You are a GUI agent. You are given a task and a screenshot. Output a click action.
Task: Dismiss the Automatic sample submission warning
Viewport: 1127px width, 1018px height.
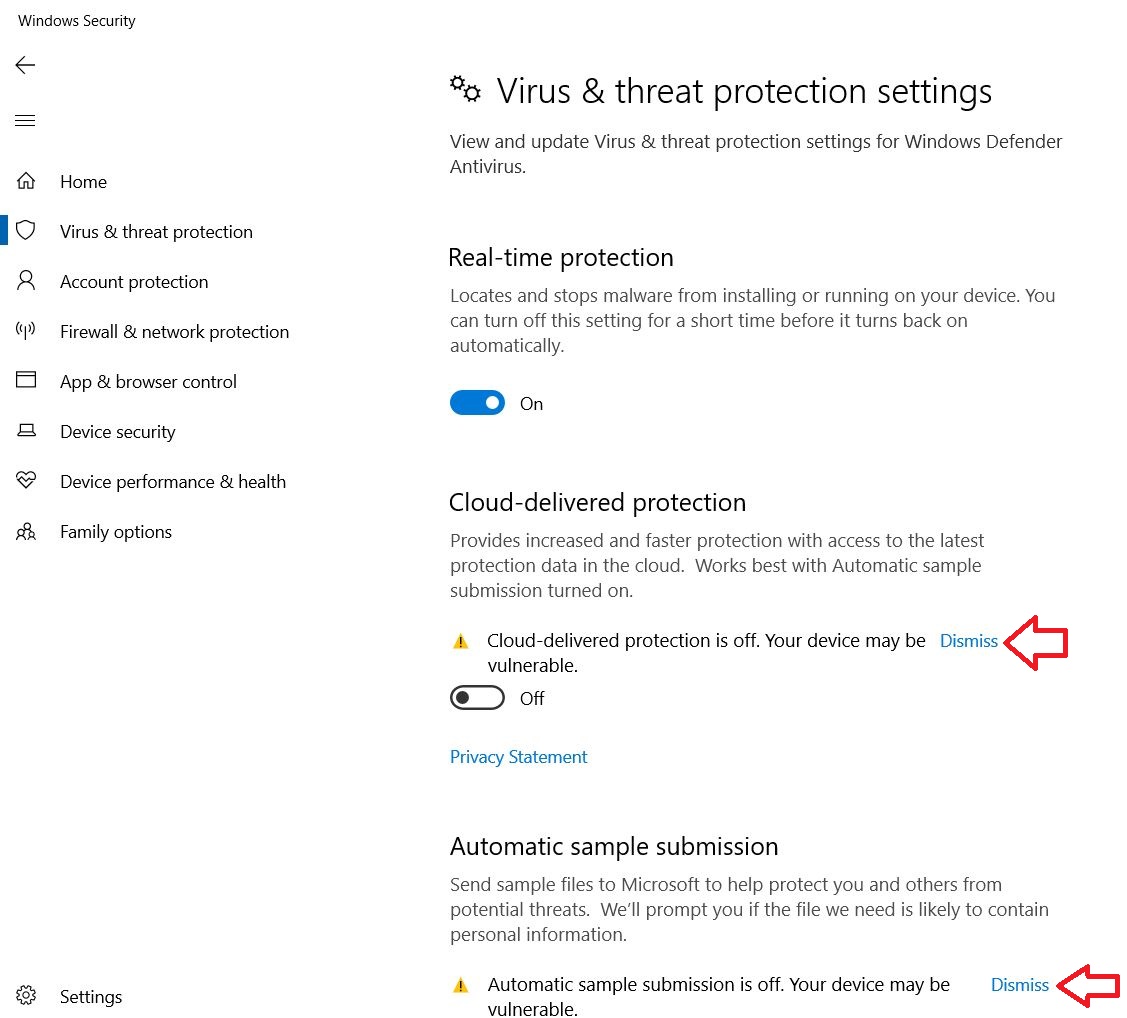coord(1019,985)
